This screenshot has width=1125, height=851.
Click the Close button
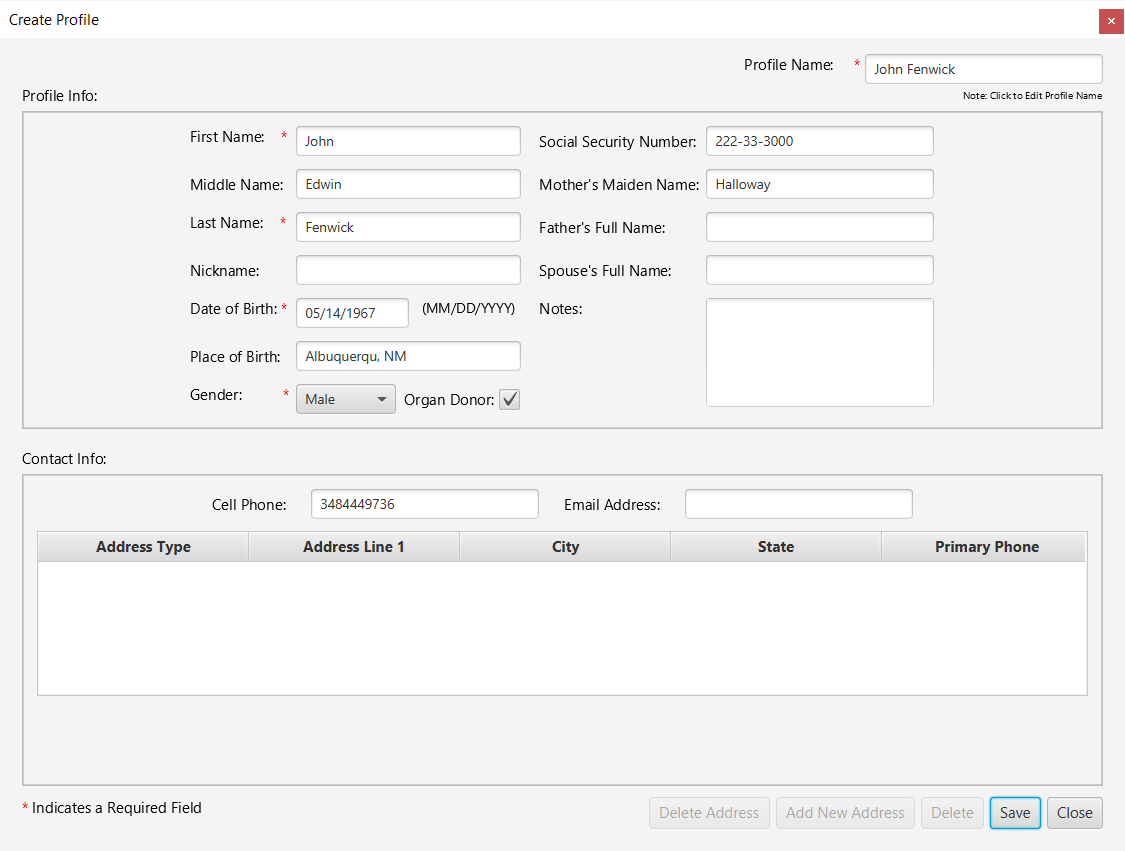[1074, 812]
